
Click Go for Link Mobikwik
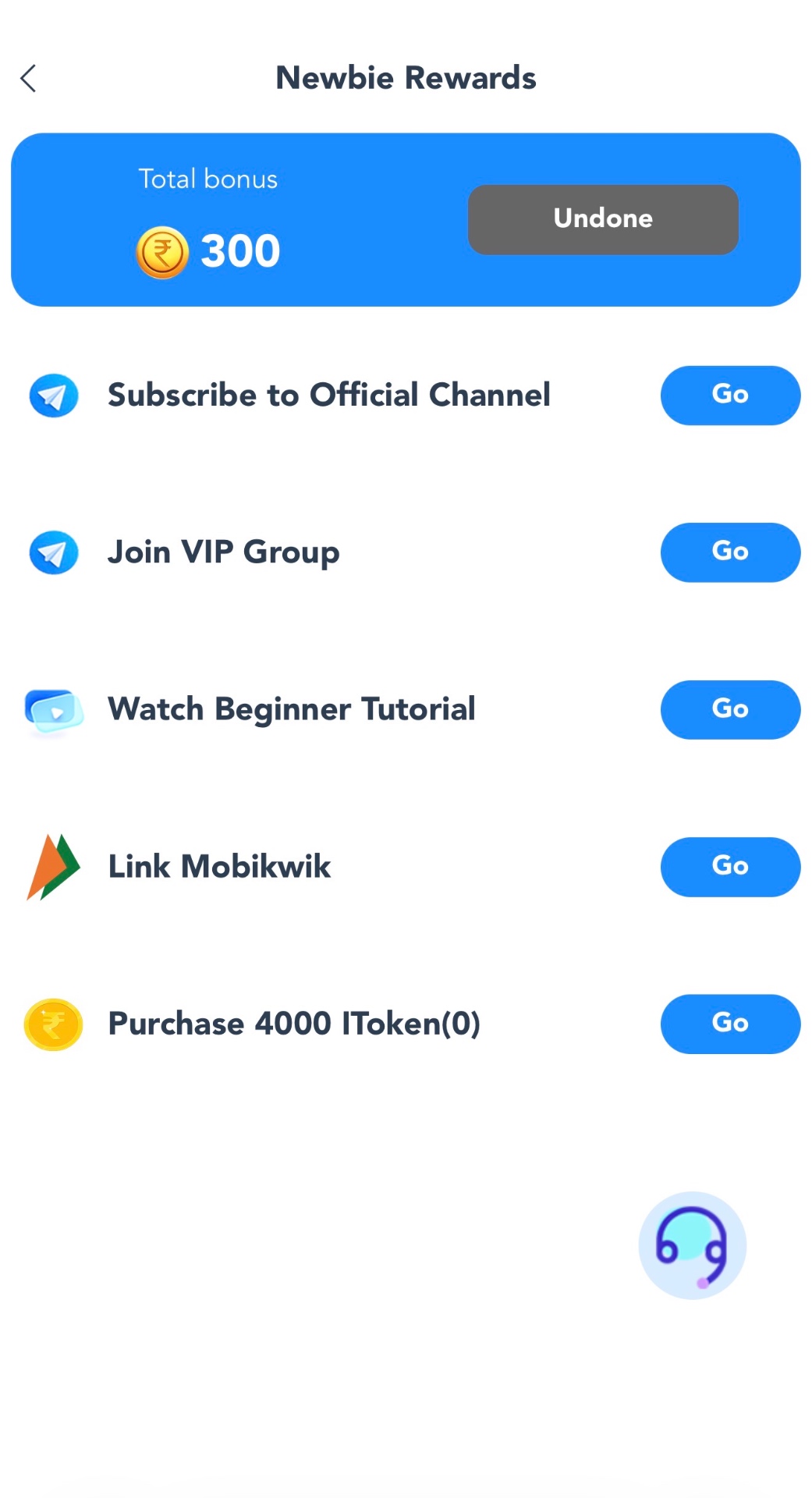click(x=730, y=867)
